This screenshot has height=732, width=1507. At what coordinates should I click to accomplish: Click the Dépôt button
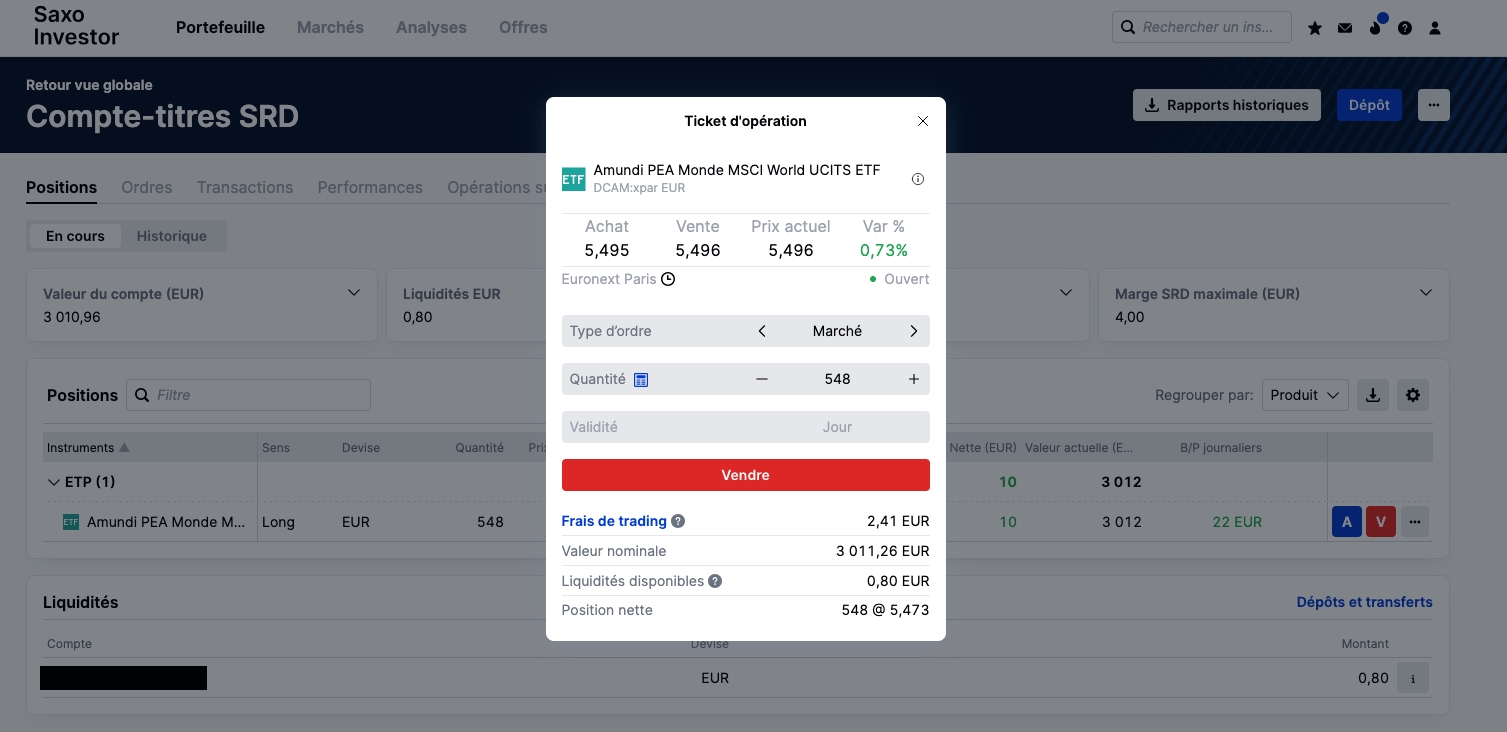[1369, 105]
